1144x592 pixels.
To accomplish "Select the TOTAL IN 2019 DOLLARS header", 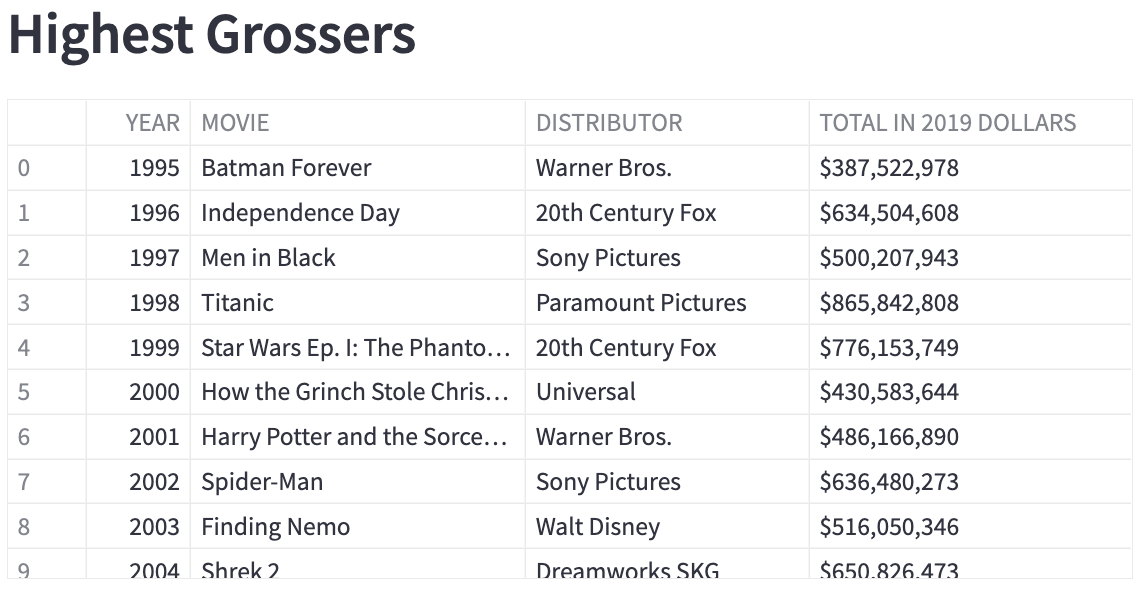I will [x=970, y=123].
